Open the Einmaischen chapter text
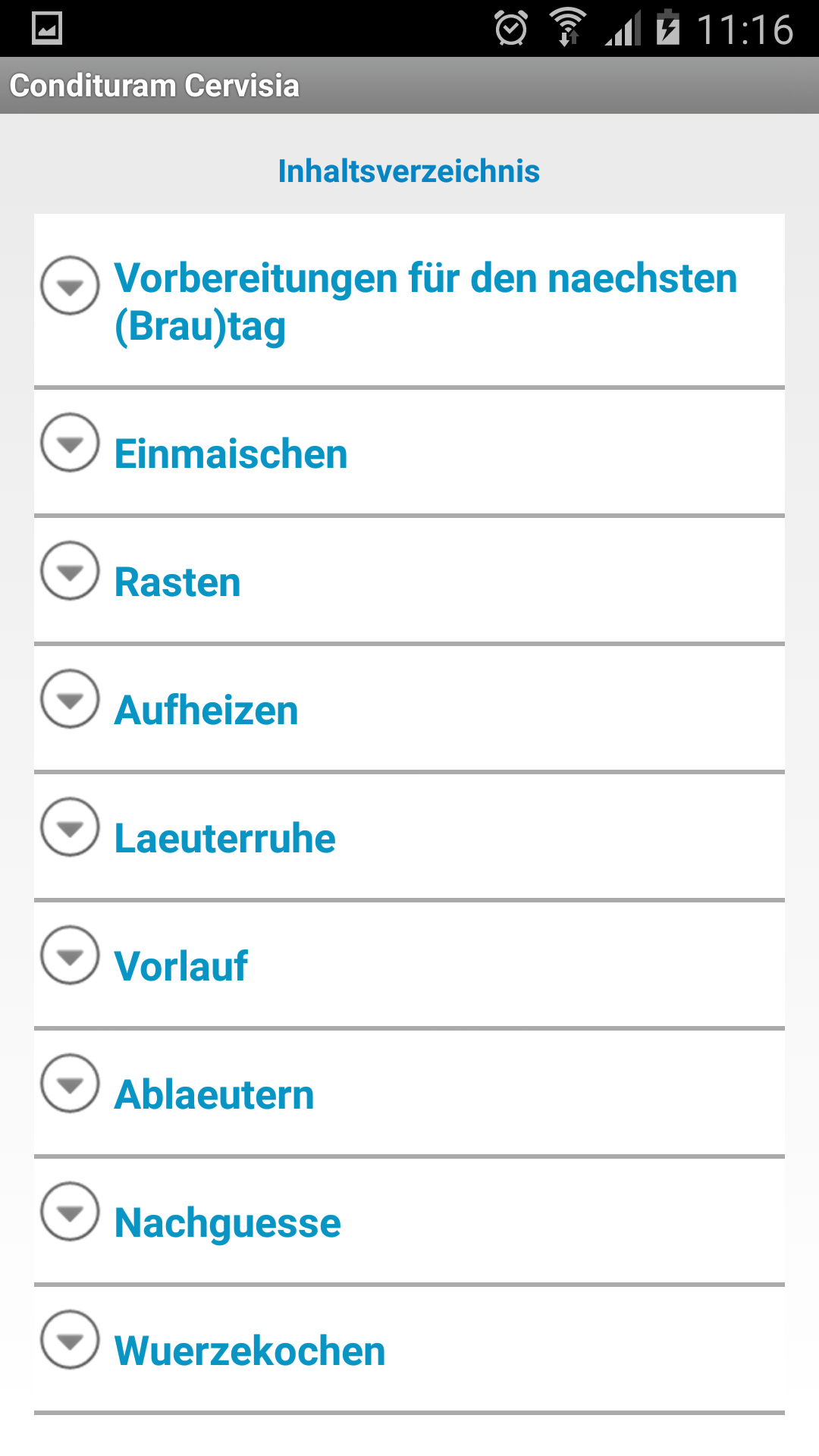Image resolution: width=819 pixels, height=1456 pixels. coord(231,454)
